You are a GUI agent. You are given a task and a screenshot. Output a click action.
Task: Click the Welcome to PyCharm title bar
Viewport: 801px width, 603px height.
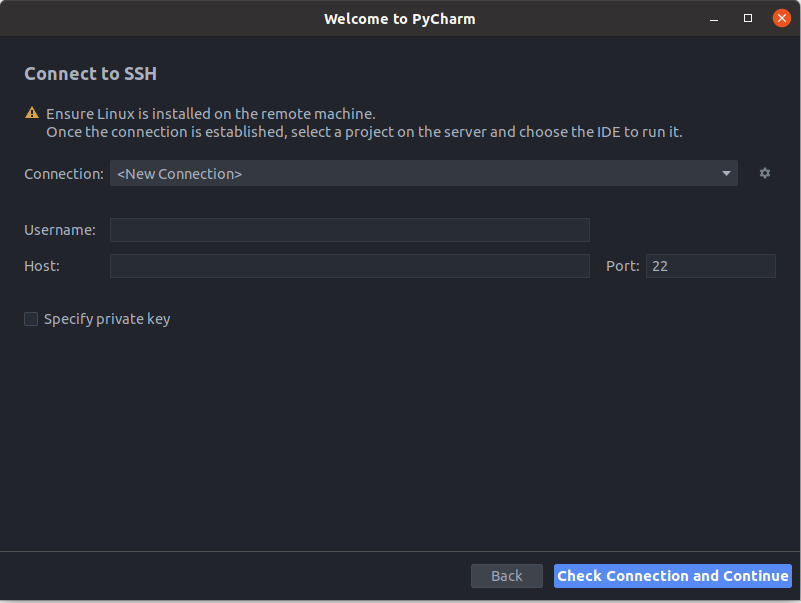click(x=399, y=19)
